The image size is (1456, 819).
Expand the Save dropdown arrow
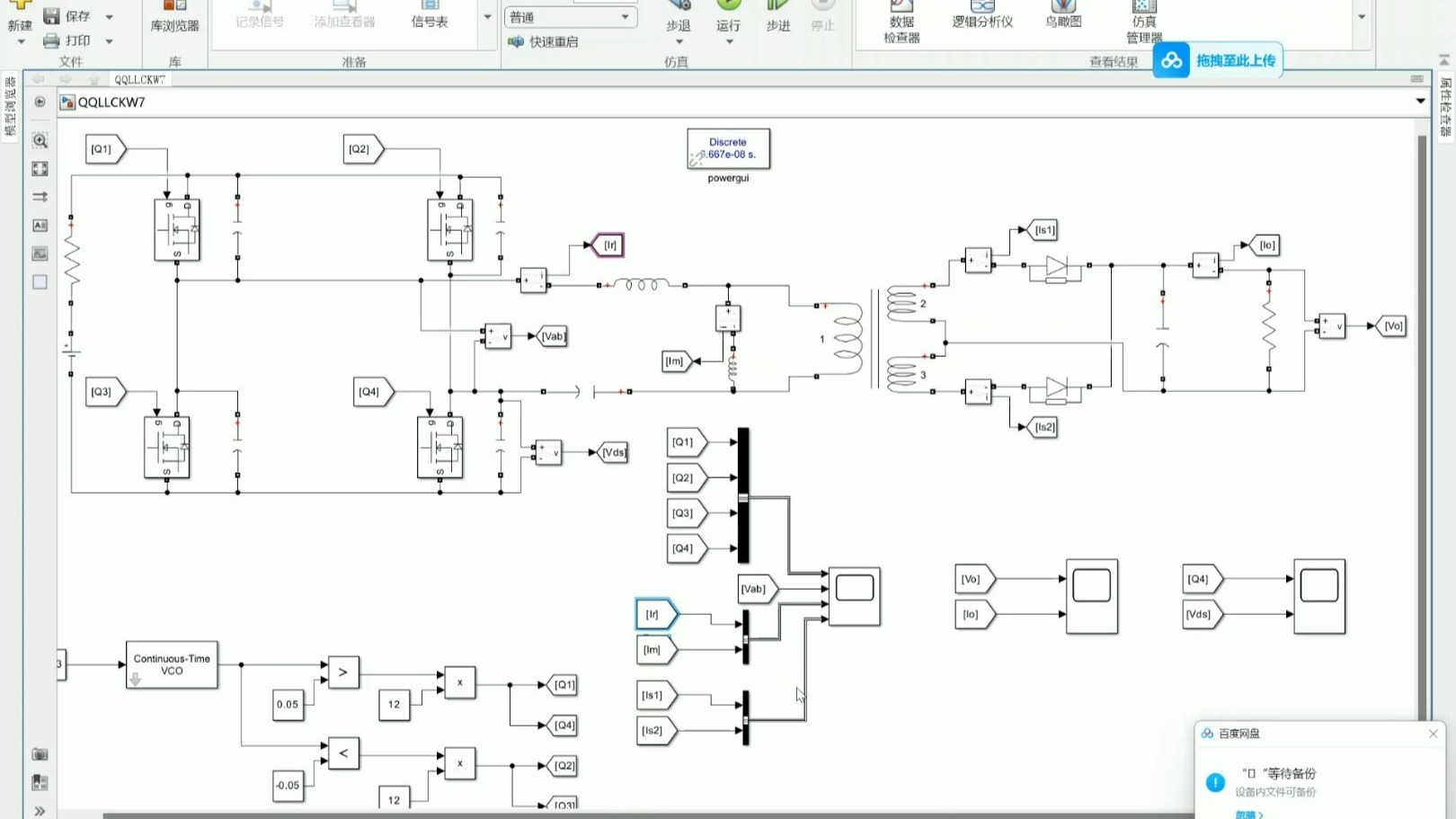110,16
